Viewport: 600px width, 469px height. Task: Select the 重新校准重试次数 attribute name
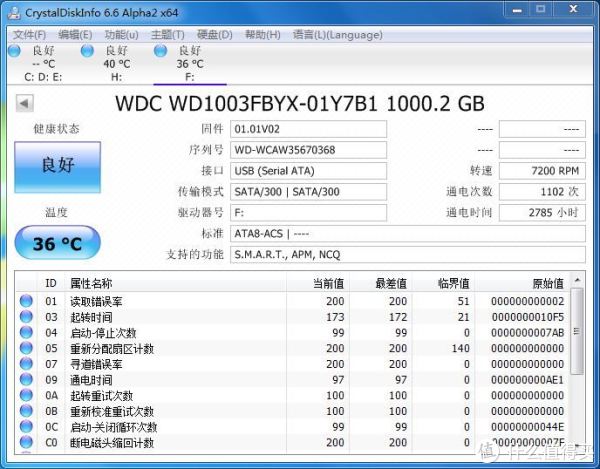pyautogui.click(x=112, y=411)
